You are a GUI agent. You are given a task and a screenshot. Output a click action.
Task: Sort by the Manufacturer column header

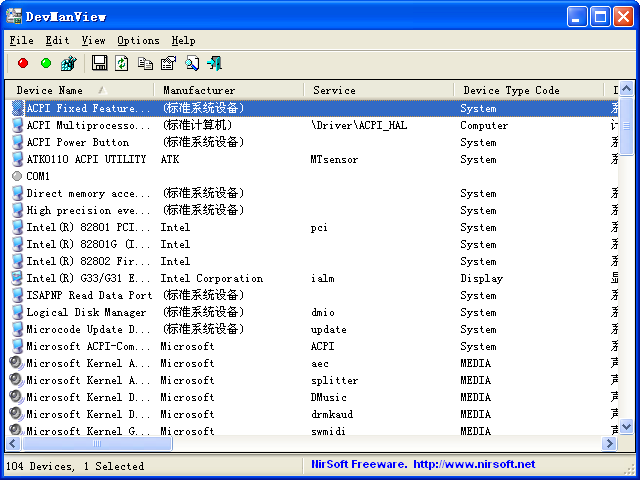(x=229, y=90)
